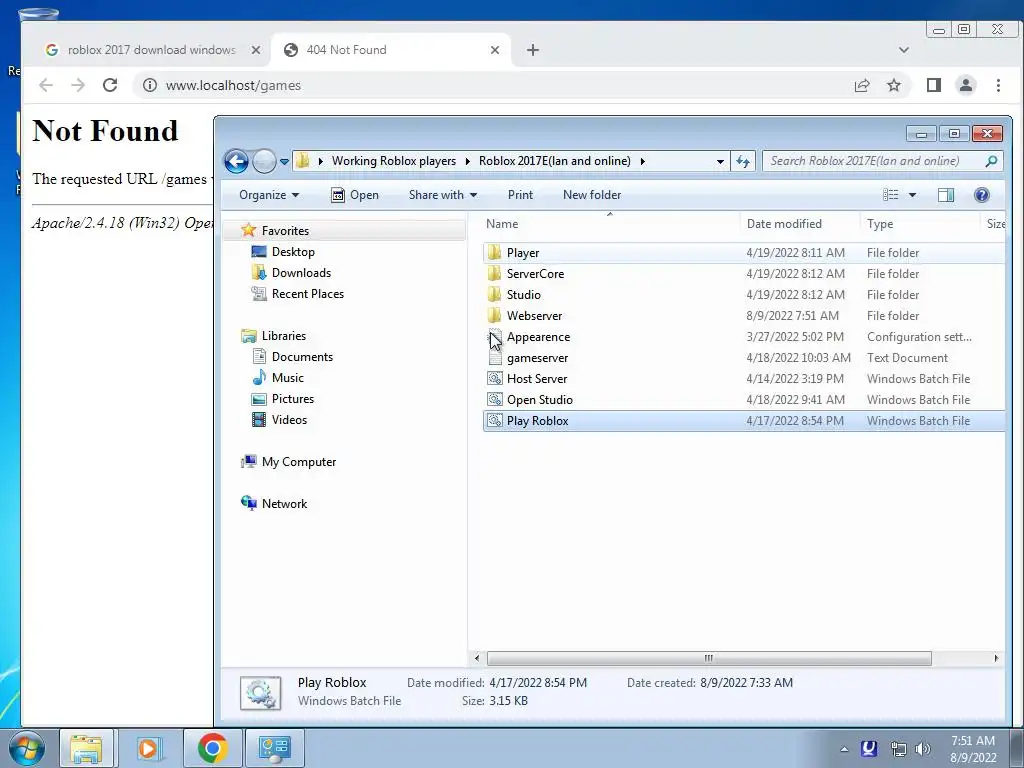Select the Open Studio batch file icon
Screen dimensions: 1024x768
495,400
